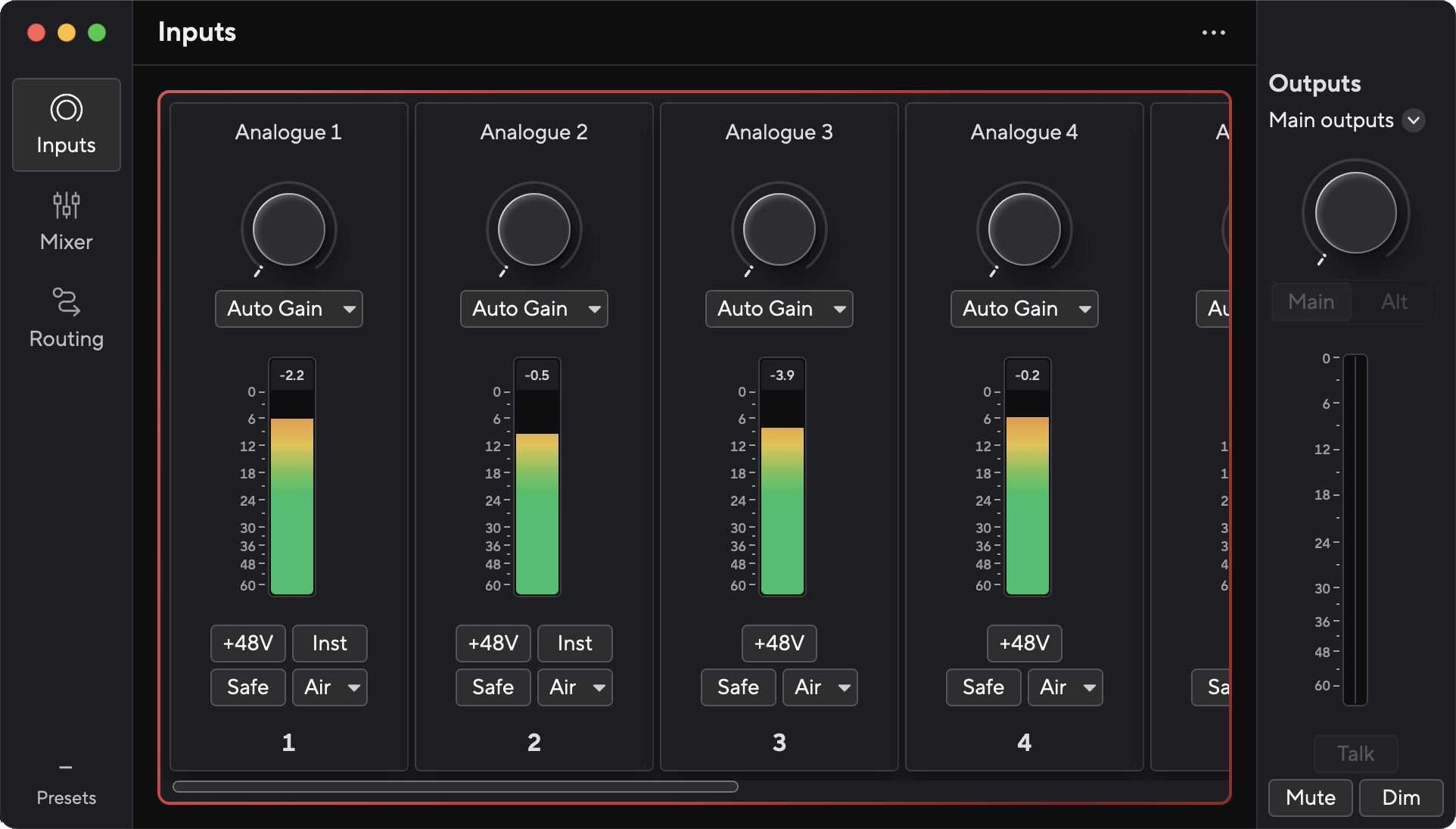Open the Air dropdown on Analogue 2

[x=574, y=687]
